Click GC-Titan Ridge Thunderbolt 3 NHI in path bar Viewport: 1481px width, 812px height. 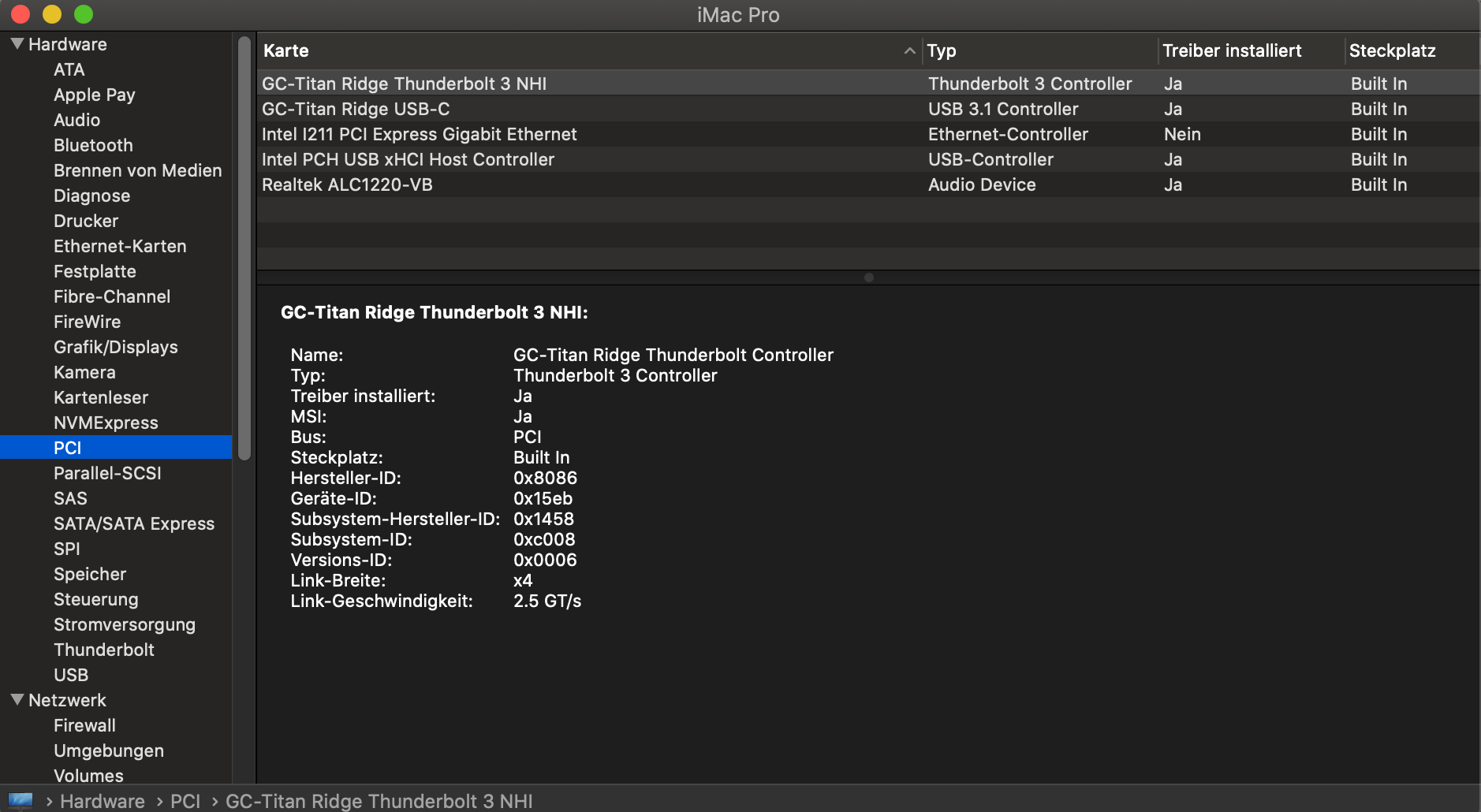pyautogui.click(x=379, y=801)
